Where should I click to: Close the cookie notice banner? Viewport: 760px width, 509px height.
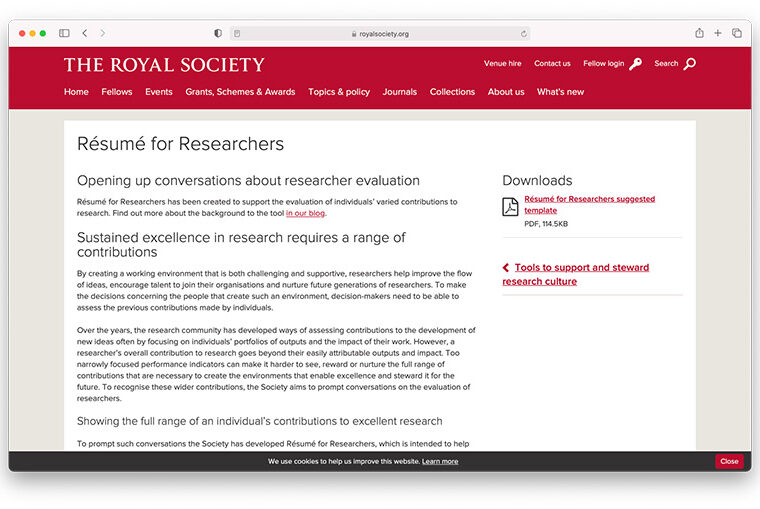tap(729, 461)
